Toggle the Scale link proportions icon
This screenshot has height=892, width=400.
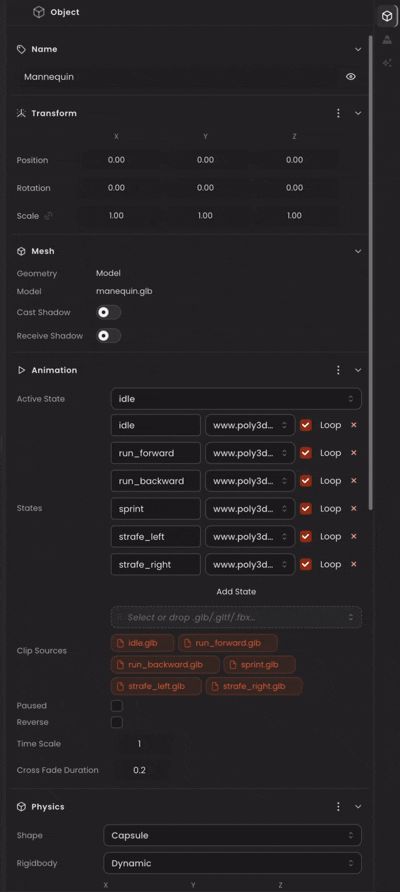pos(48,216)
